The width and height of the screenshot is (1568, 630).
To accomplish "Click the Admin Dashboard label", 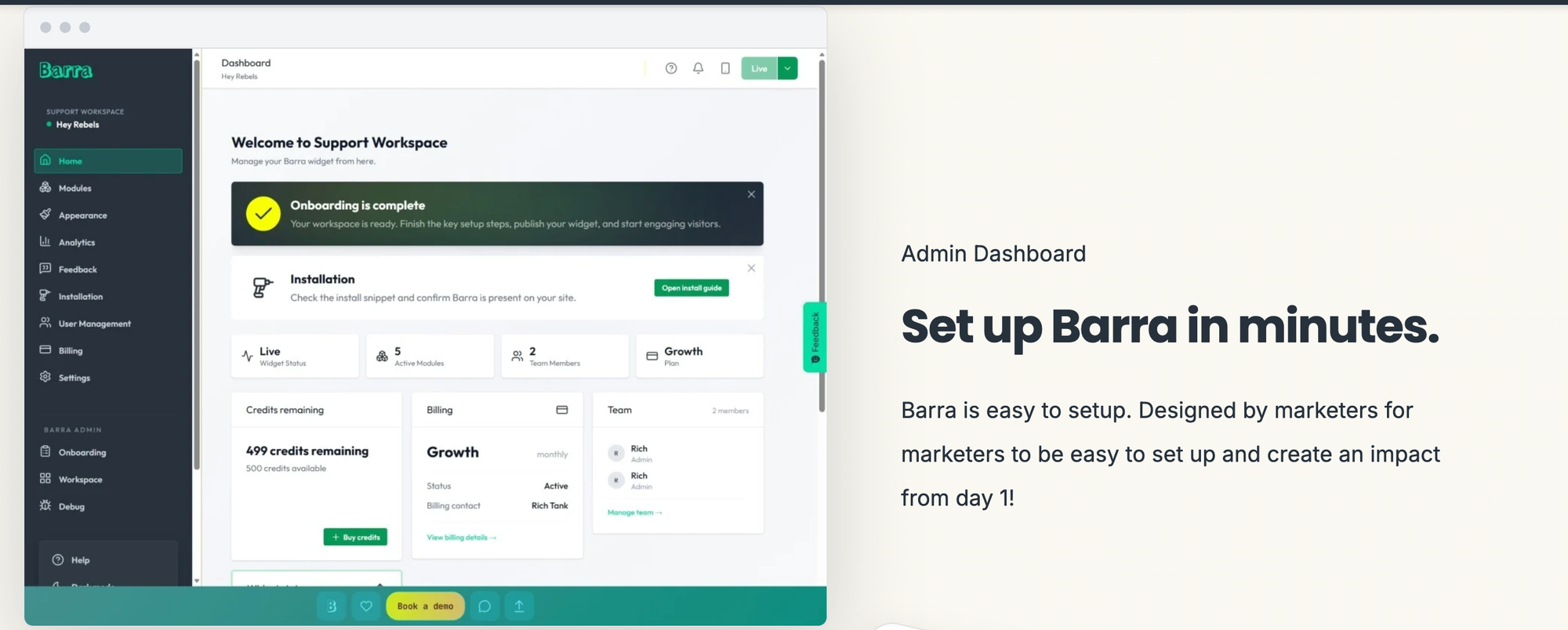I will tap(993, 254).
